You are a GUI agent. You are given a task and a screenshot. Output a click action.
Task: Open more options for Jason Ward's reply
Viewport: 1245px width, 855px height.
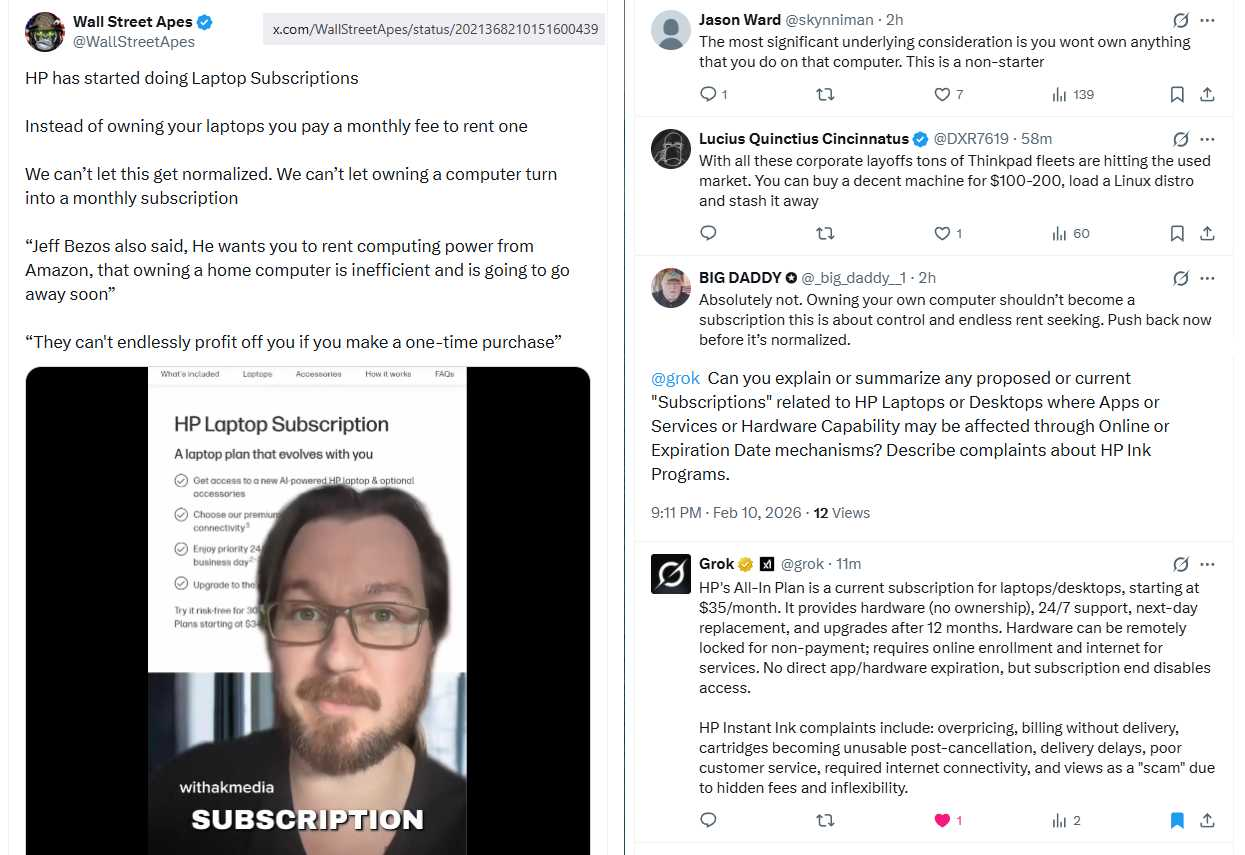pos(1208,20)
